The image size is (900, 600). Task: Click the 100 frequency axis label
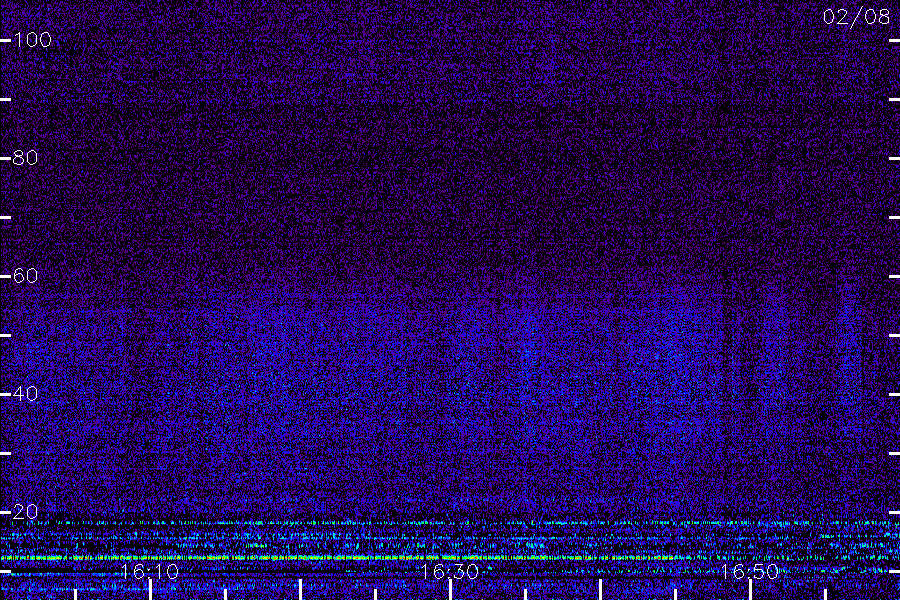pyautogui.click(x=32, y=40)
